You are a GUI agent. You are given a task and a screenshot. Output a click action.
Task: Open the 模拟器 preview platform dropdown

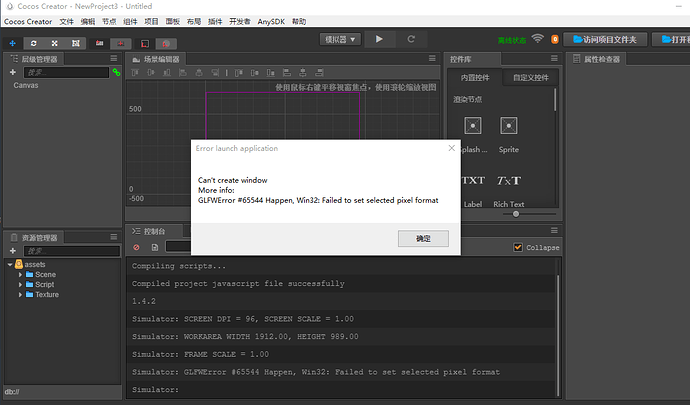pyautogui.click(x=340, y=39)
